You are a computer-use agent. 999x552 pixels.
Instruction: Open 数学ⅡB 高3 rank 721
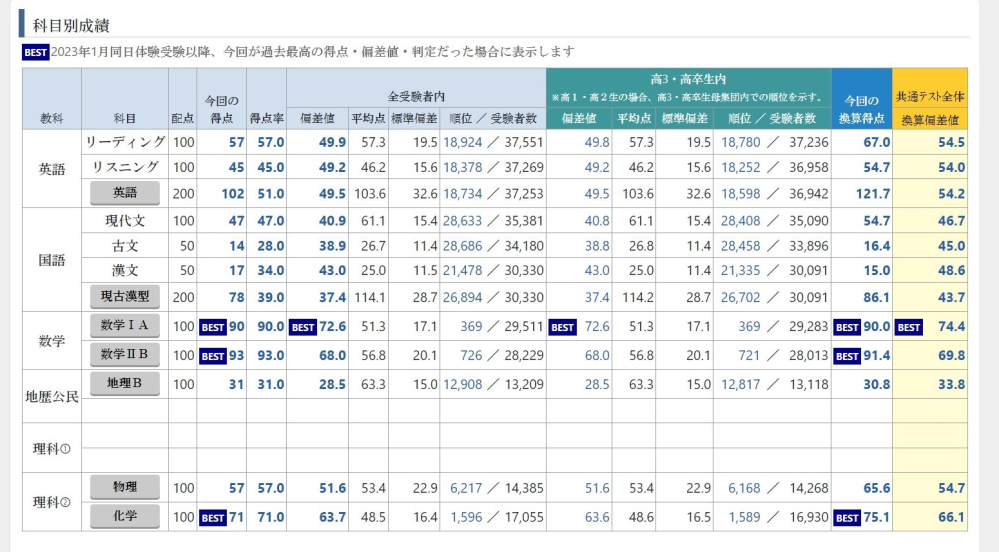coord(749,355)
